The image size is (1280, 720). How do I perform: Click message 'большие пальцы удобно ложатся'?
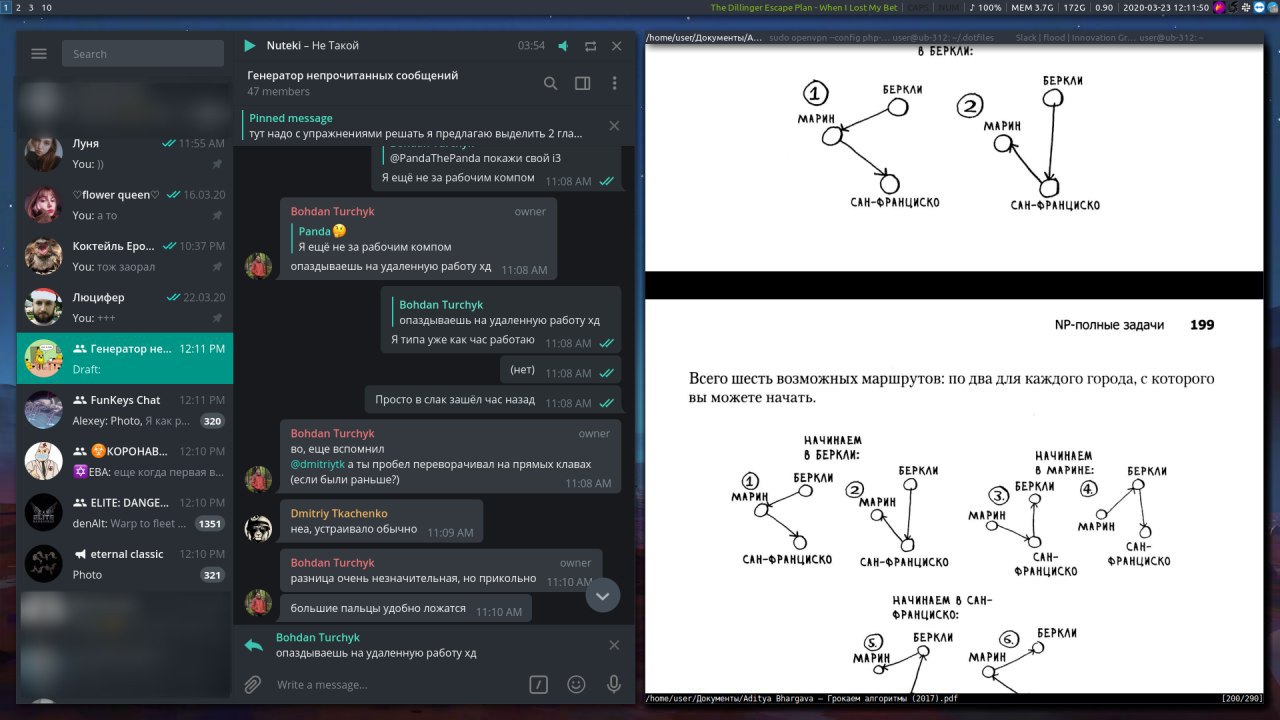click(406, 608)
